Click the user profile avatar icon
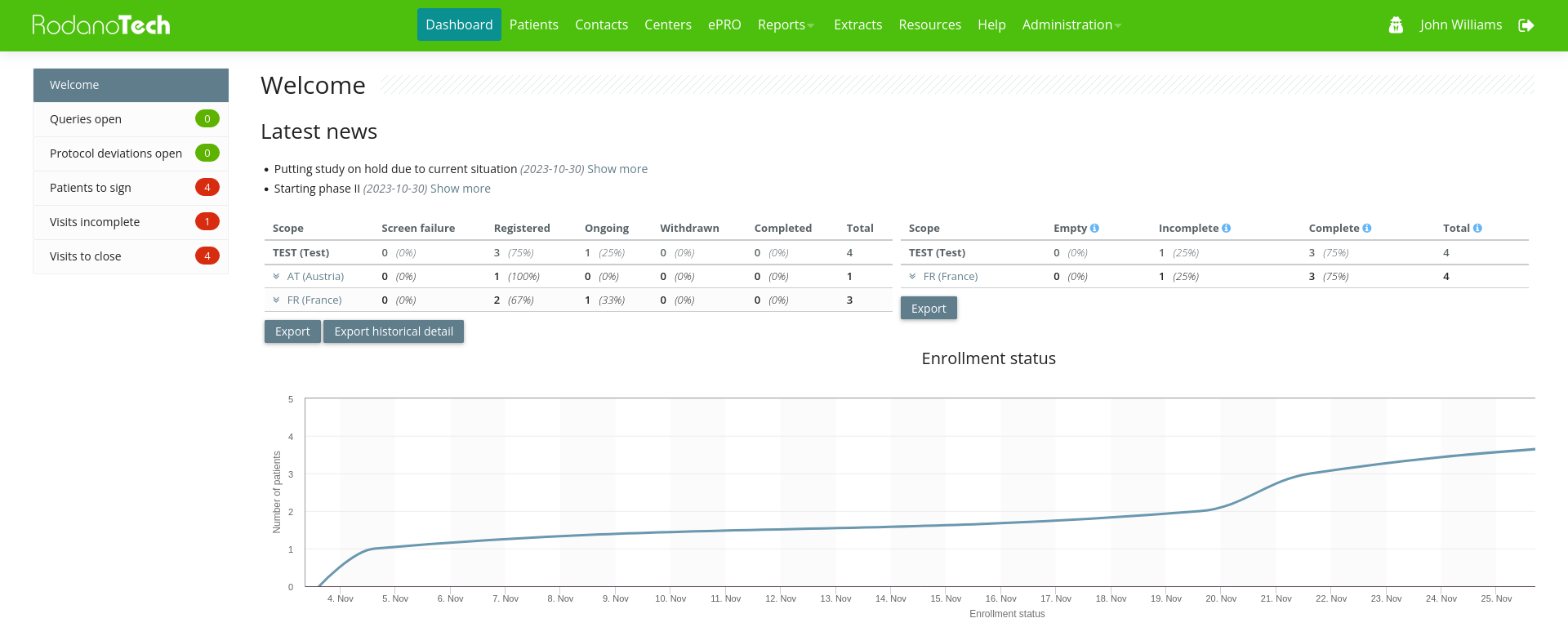The image size is (1568, 636). coord(1396,25)
